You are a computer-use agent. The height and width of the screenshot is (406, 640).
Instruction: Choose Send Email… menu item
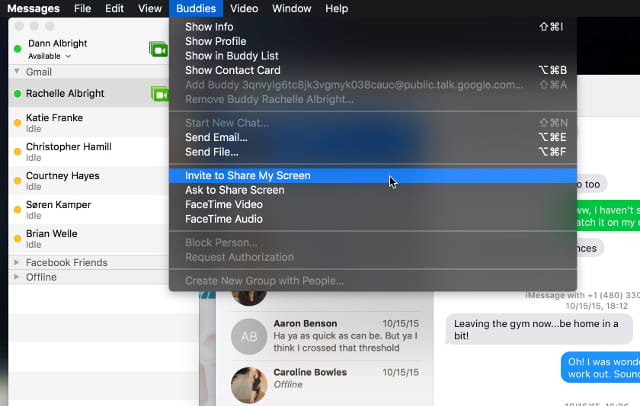tap(373, 138)
